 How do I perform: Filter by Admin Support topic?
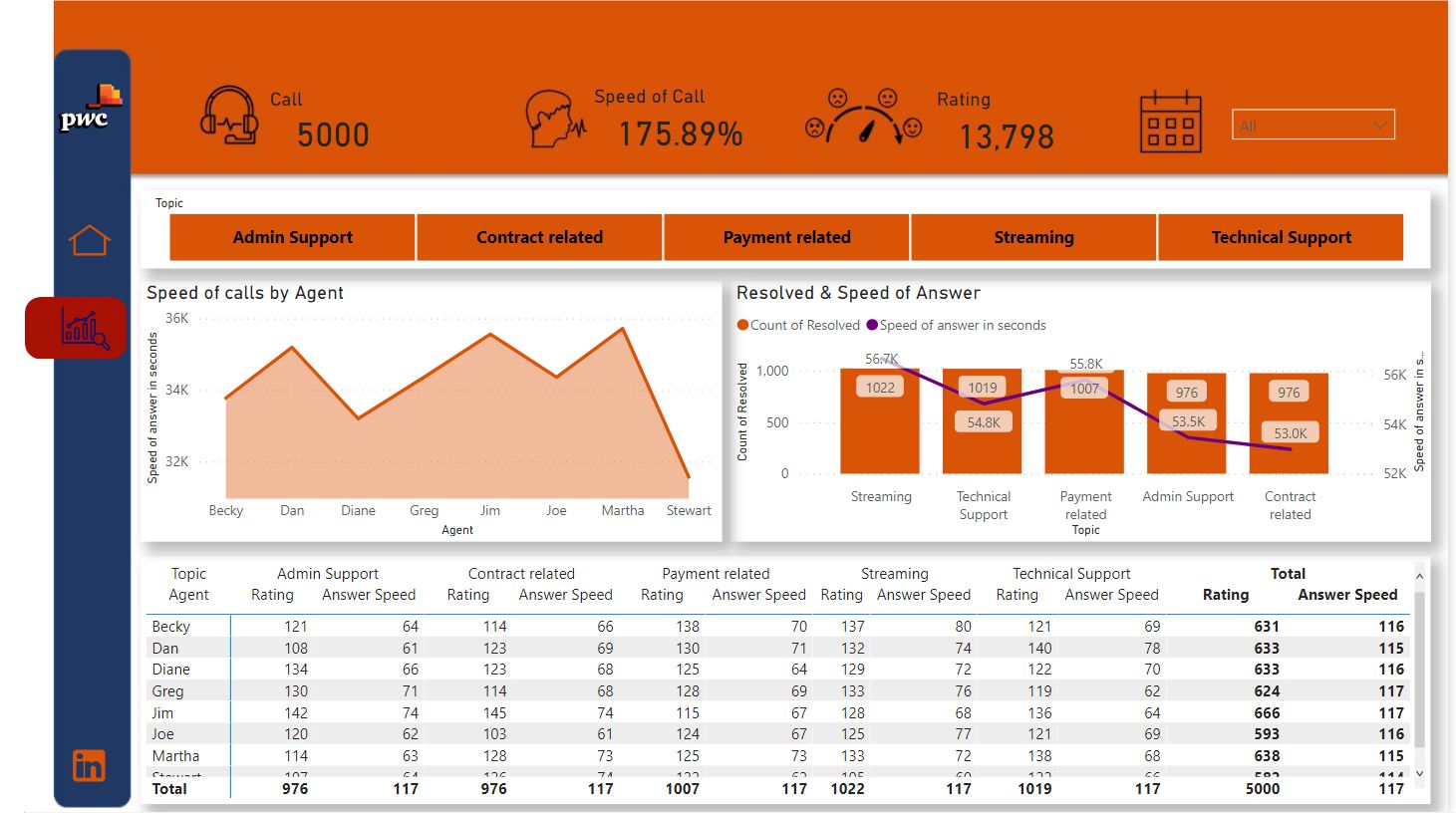pos(293,237)
